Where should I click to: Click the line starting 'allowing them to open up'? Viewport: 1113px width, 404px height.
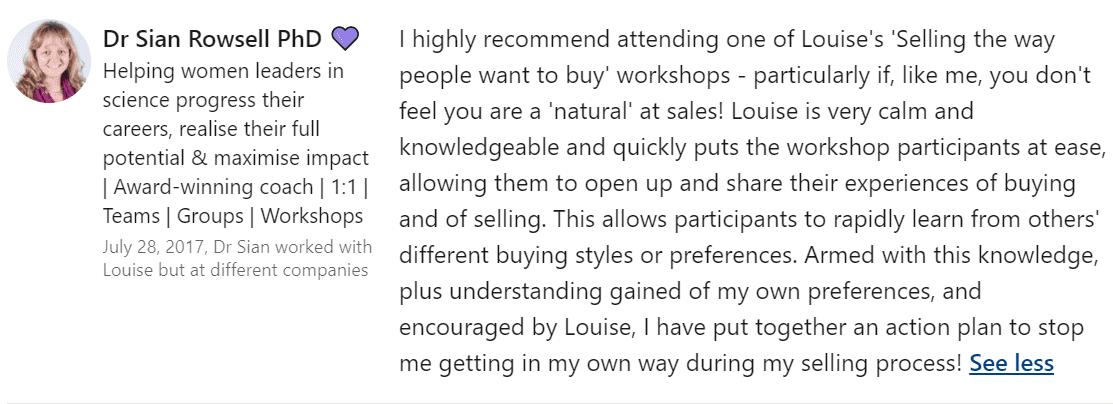(x=738, y=184)
